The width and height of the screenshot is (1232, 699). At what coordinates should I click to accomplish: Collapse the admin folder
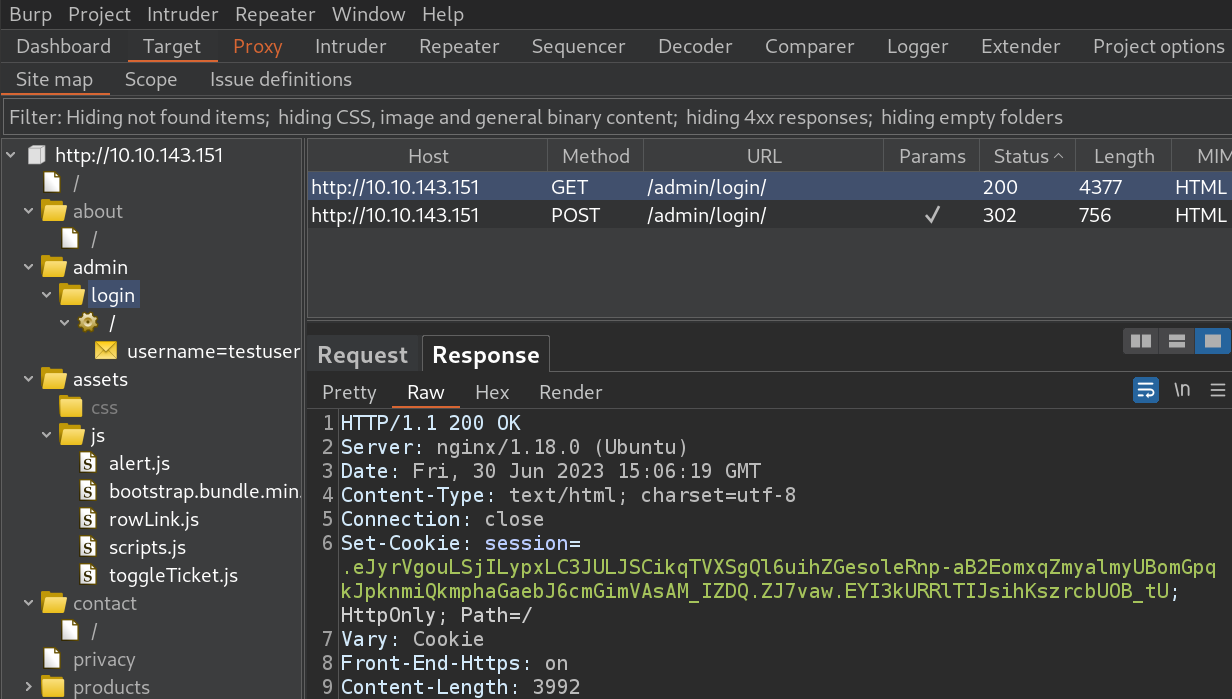(x=29, y=267)
